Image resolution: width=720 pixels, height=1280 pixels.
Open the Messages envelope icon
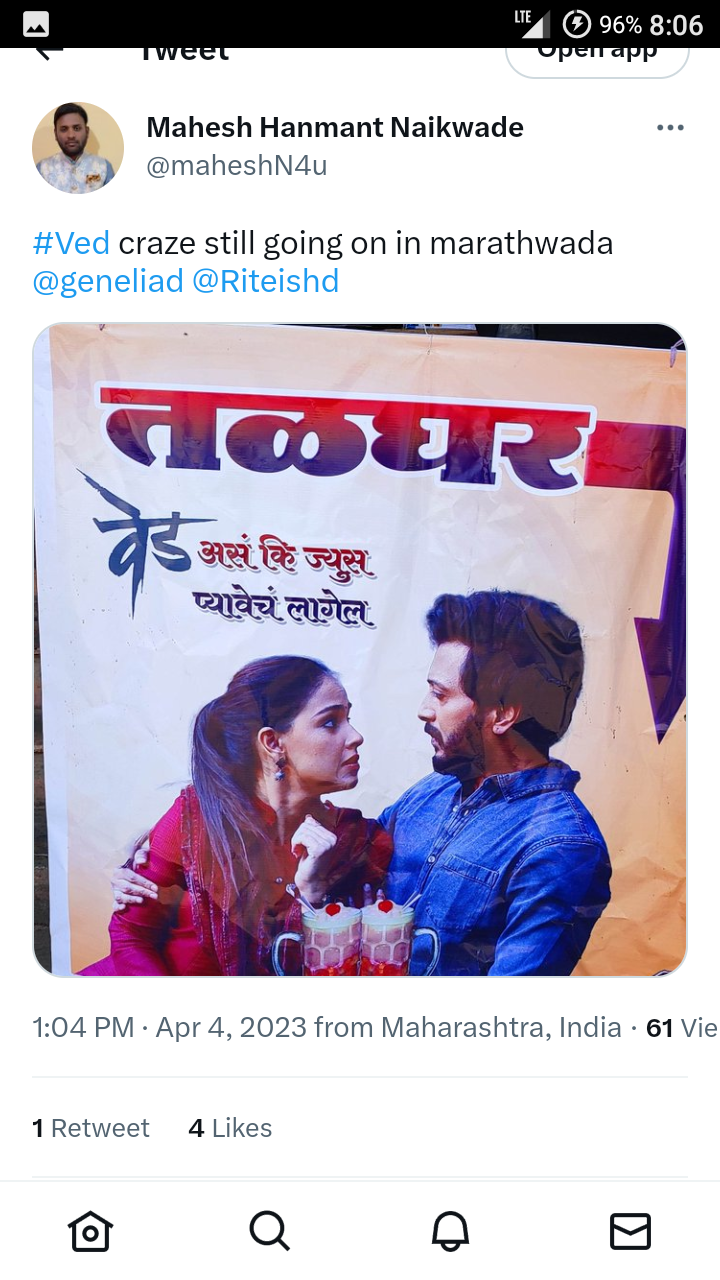coord(630,1231)
